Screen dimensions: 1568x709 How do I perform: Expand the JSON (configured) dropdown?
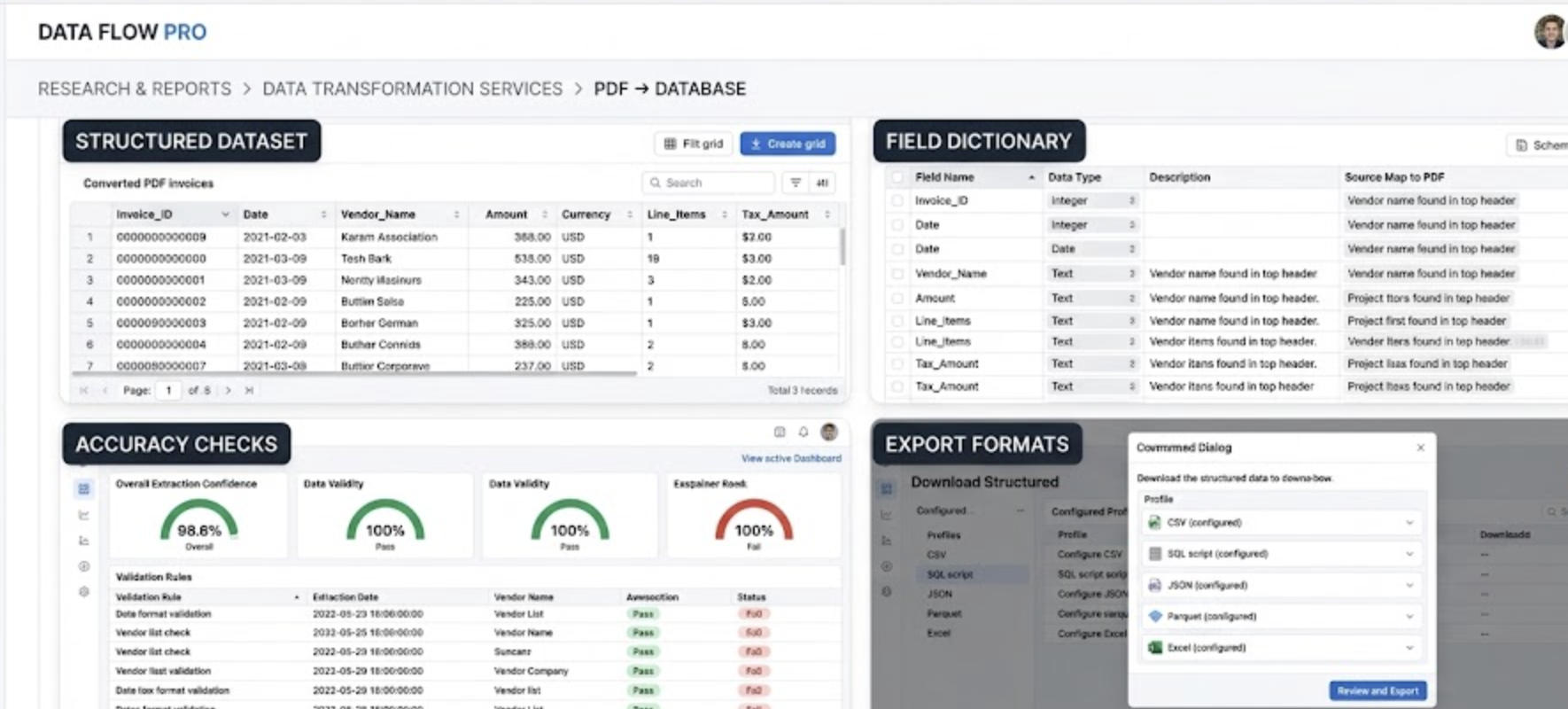click(1283, 585)
